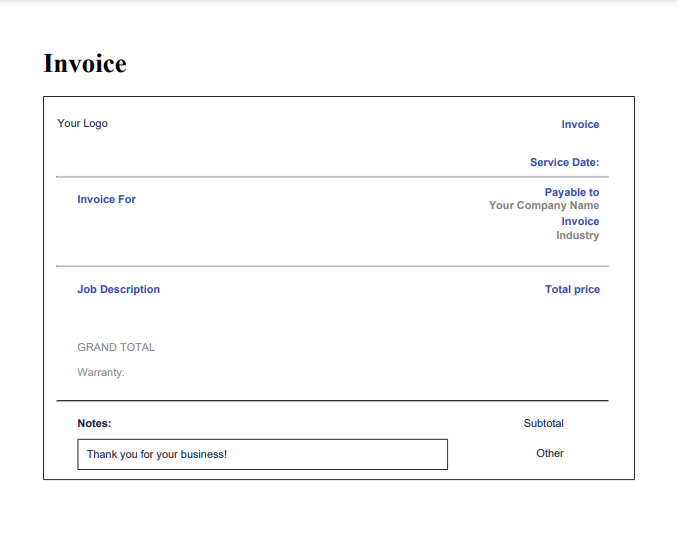The height and width of the screenshot is (539, 677).
Task: Click the Job Description column header
Action: pyautogui.click(x=118, y=289)
